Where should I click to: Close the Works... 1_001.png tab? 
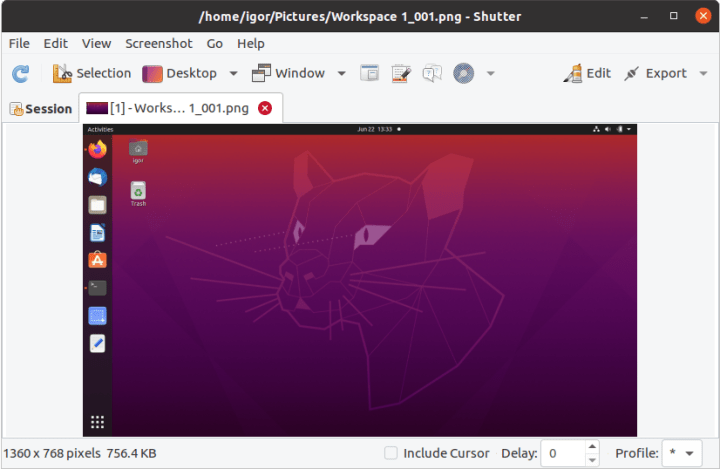click(265, 108)
